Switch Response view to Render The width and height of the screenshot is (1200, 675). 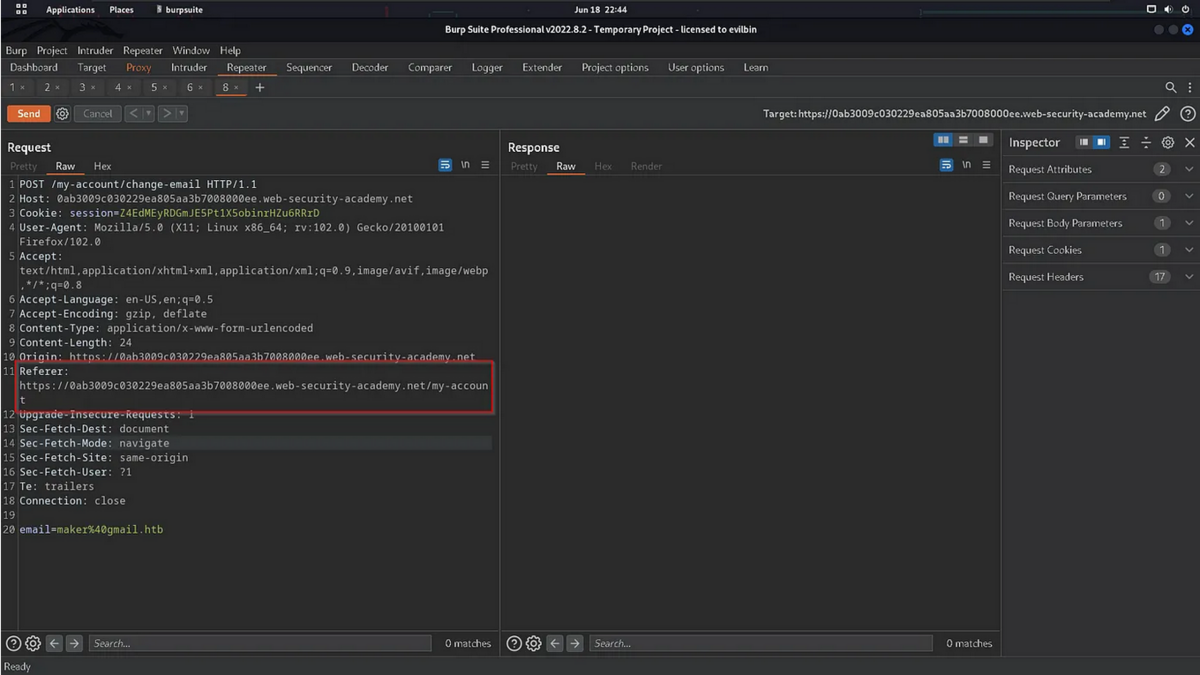click(x=646, y=166)
